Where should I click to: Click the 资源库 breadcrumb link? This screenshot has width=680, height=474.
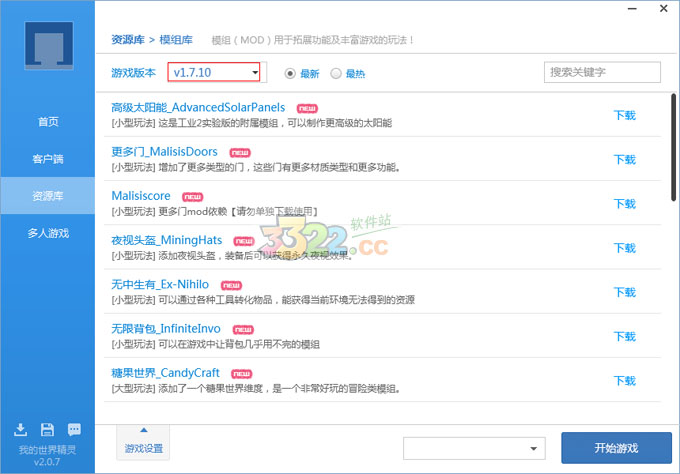click(x=128, y=40)
